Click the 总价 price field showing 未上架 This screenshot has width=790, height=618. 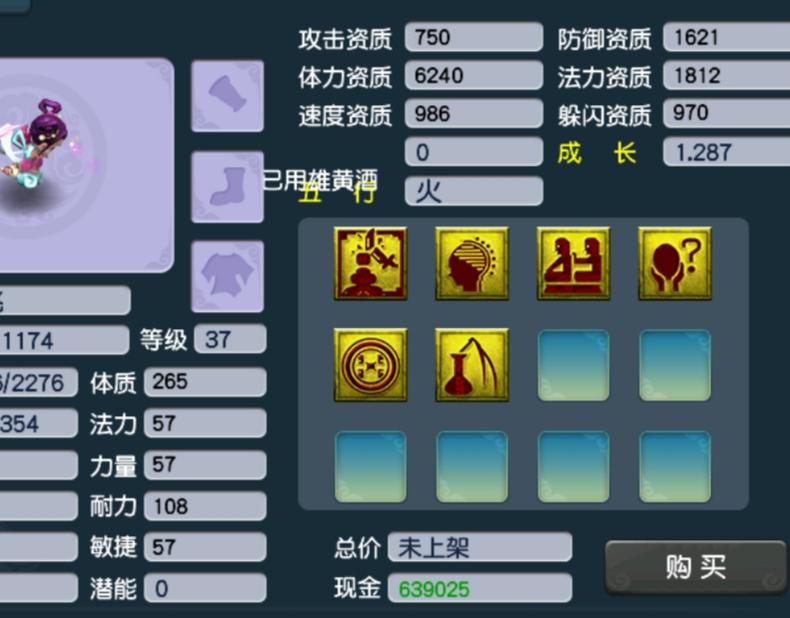tap(480, 547)
